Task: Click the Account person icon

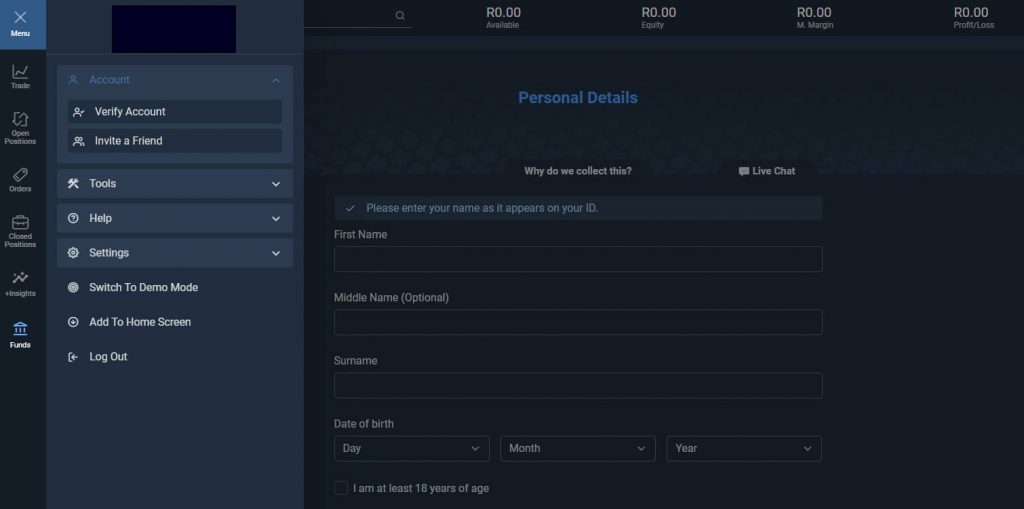Action: click(x=73, y=80)
